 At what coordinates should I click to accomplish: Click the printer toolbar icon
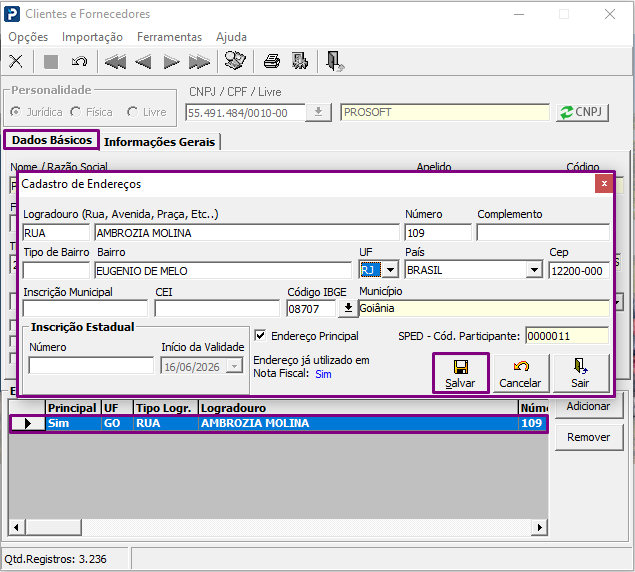pyautogui.click(x=272, y=62)
